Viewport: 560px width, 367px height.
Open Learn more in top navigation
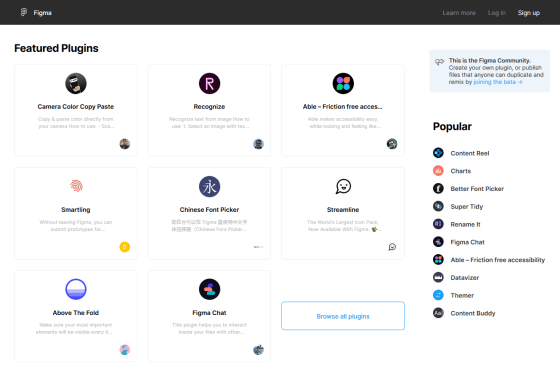[x=459, y=13]
